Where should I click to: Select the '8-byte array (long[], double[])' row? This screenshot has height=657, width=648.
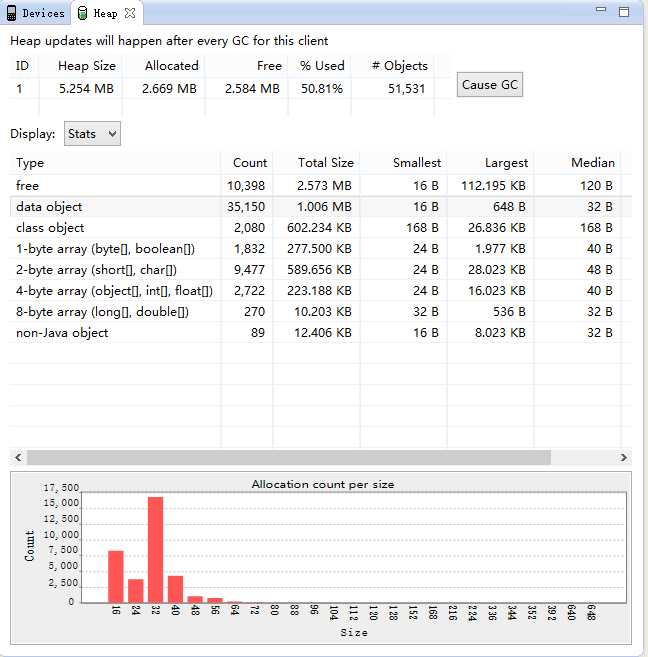coord(320,311)
